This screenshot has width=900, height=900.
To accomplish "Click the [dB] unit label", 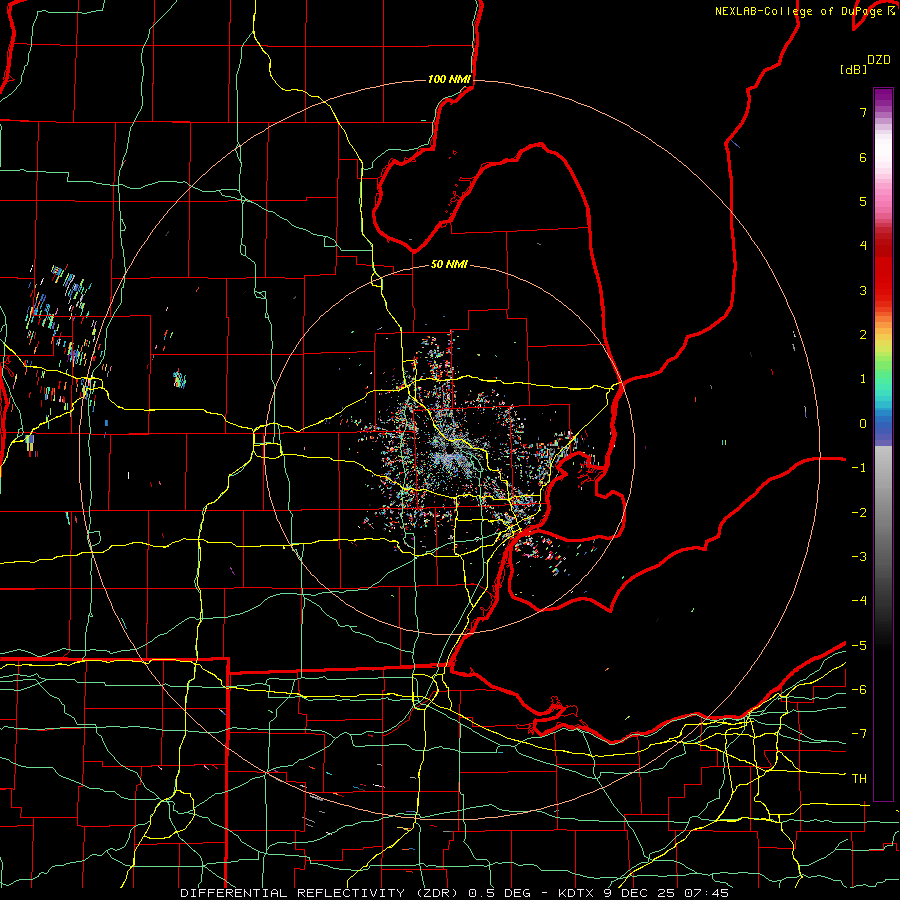I will click(x=853, y=69).
